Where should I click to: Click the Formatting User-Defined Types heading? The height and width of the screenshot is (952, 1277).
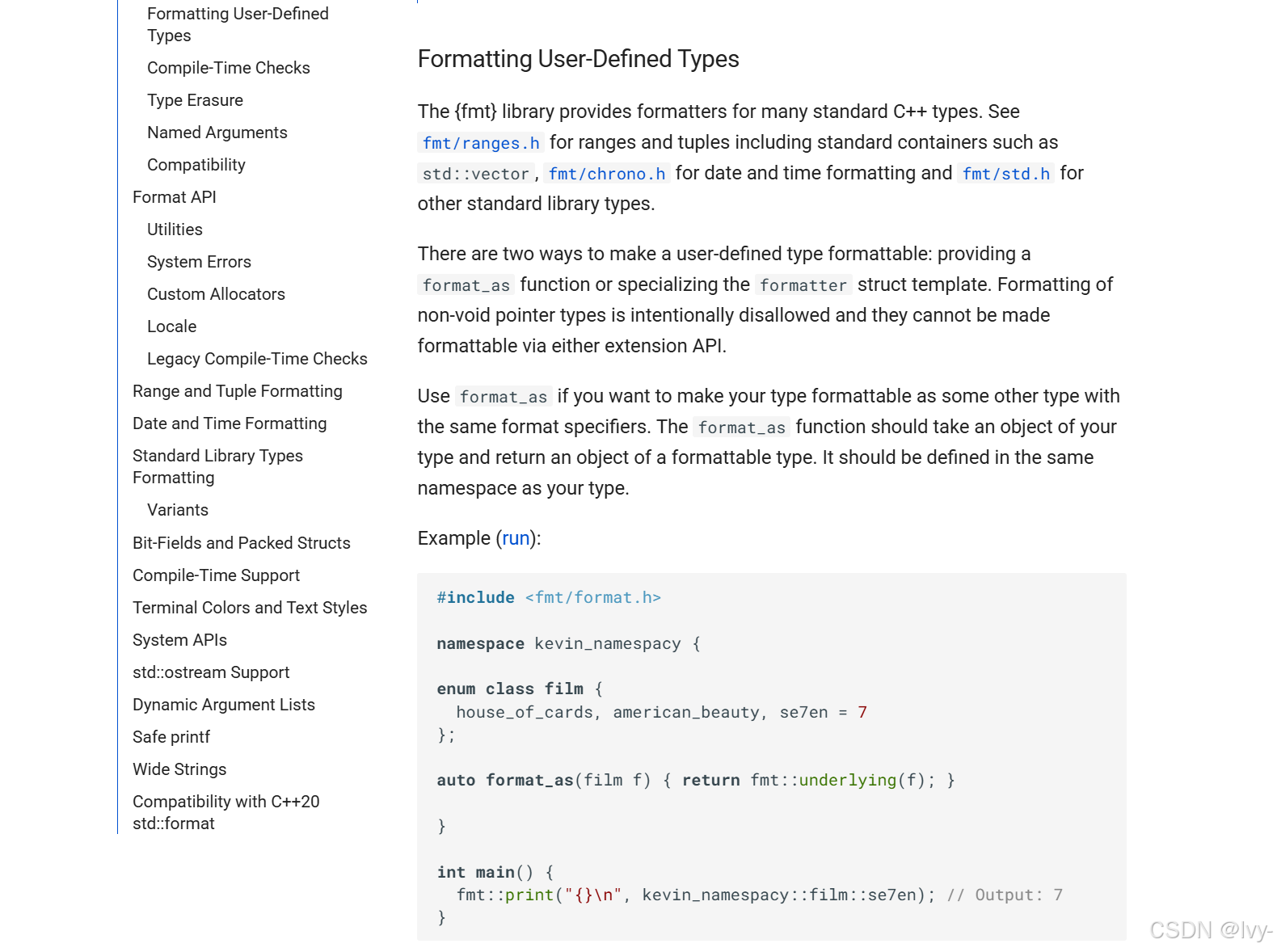point(579,59)
